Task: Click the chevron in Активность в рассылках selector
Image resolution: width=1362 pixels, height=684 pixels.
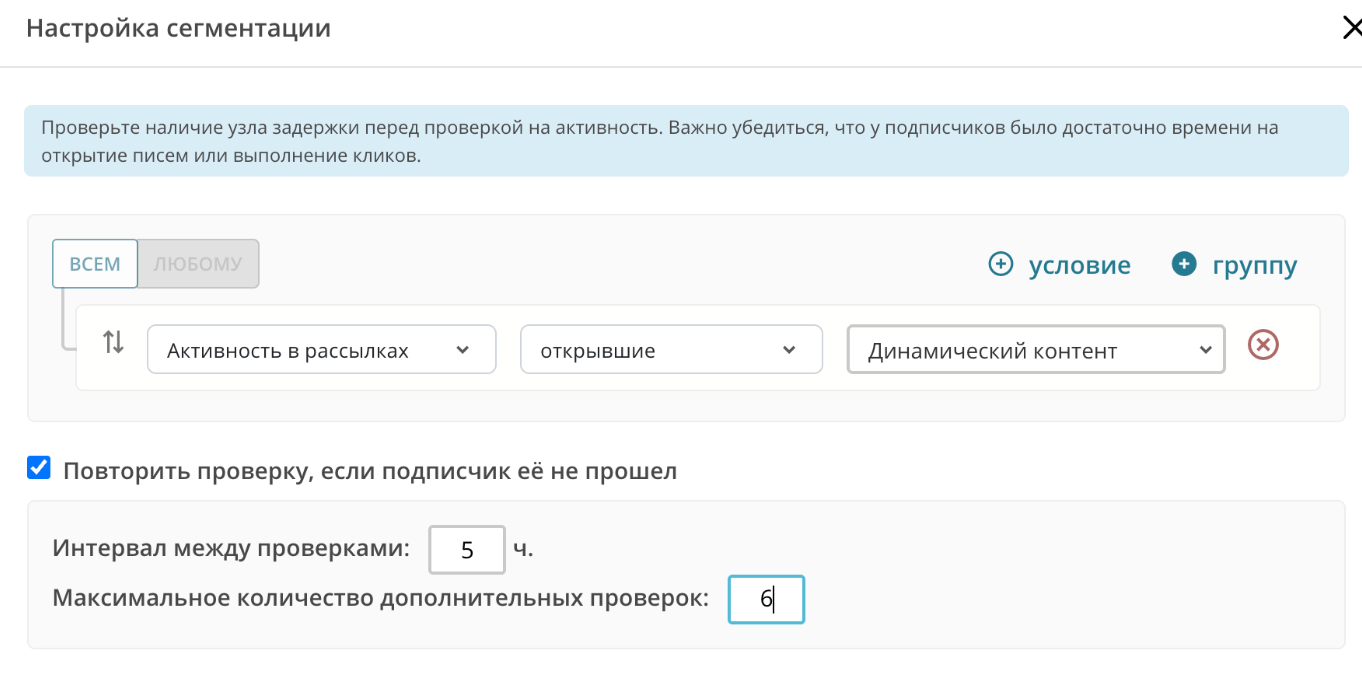Action: click(x=462, y=350)
